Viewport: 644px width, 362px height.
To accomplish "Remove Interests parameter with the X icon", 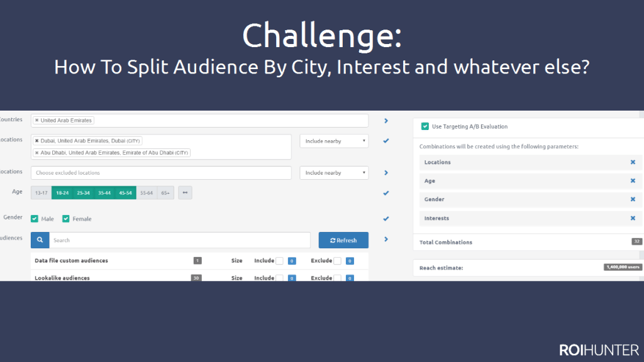I will point(633,218).
